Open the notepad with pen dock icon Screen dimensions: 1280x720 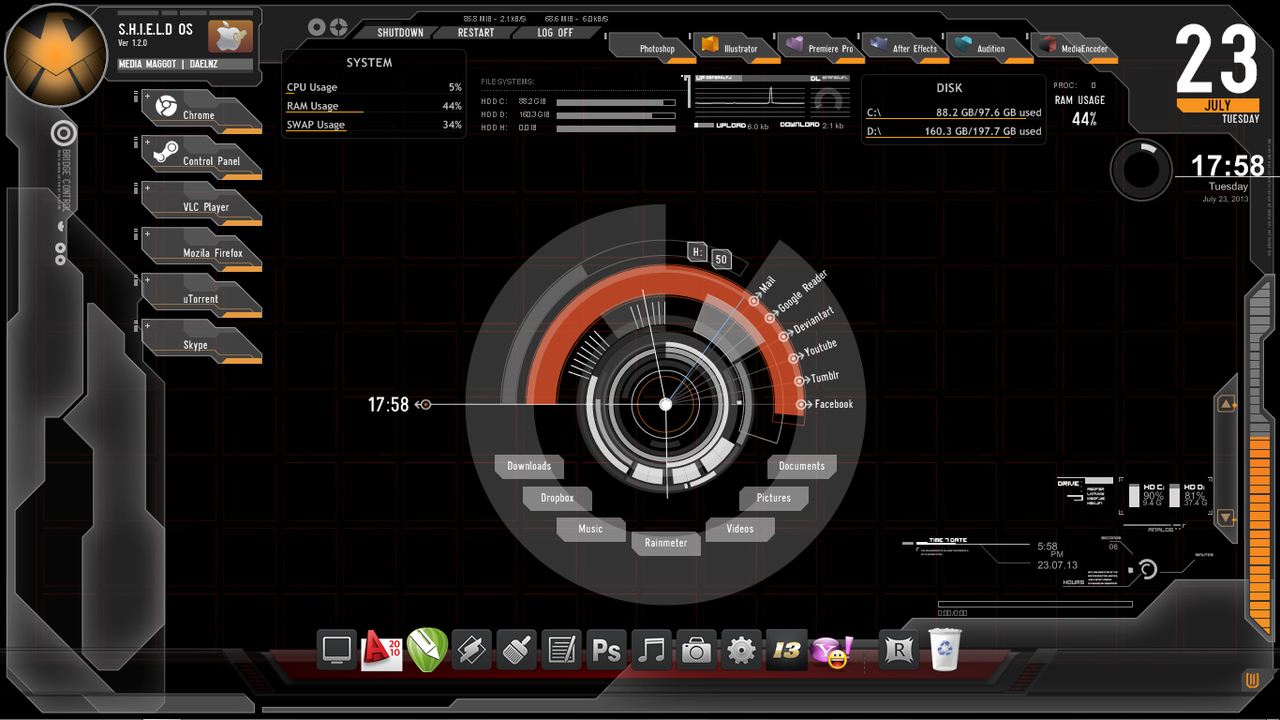[561, 650]
